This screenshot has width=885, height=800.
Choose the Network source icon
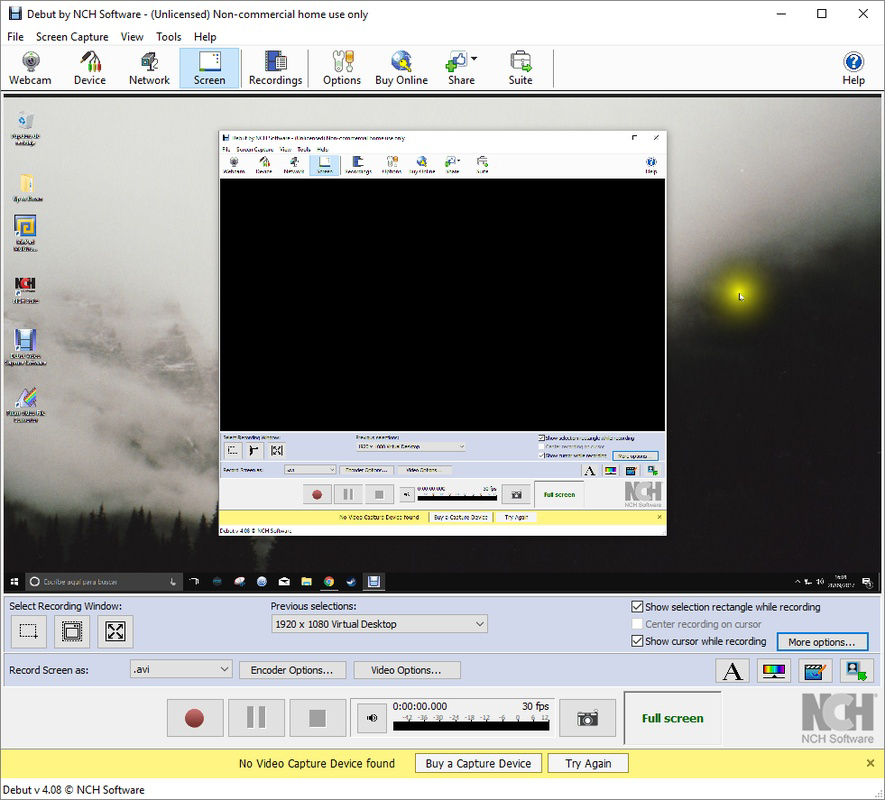(149, 68)
